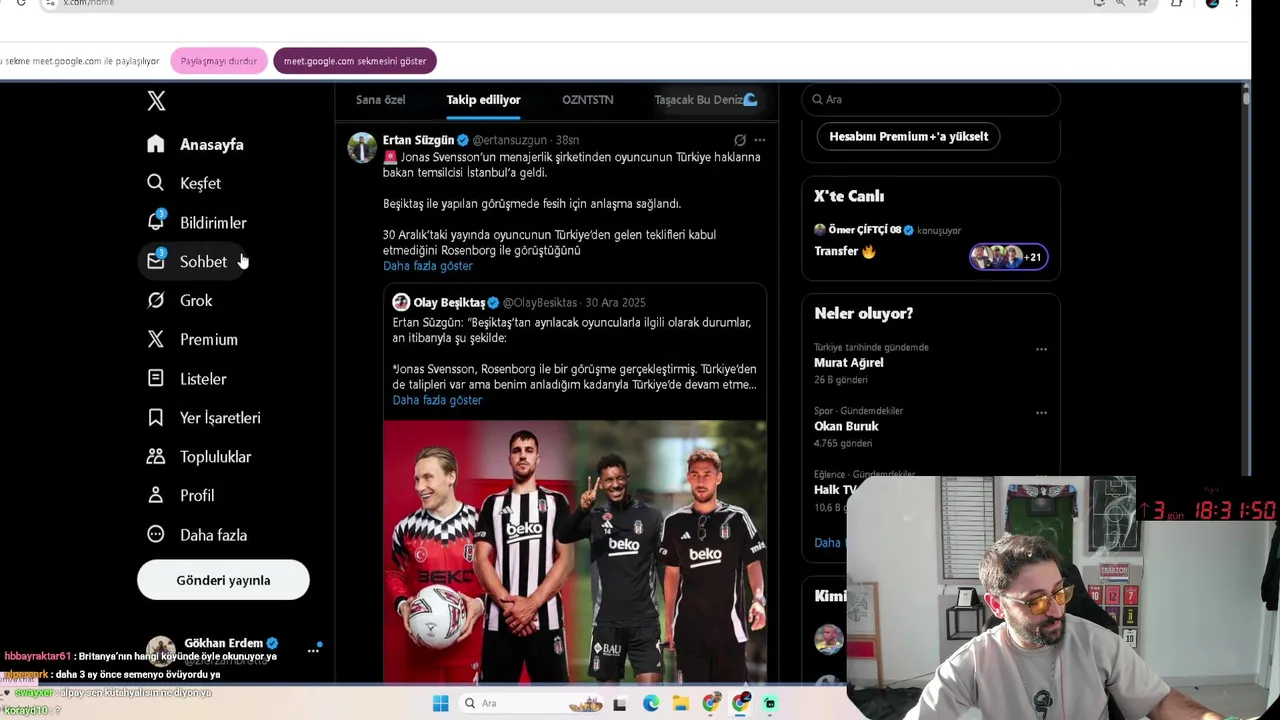Open options dots for Okan Buruk trend
Screen dimensions: 1280x720
coord(1041,412)
